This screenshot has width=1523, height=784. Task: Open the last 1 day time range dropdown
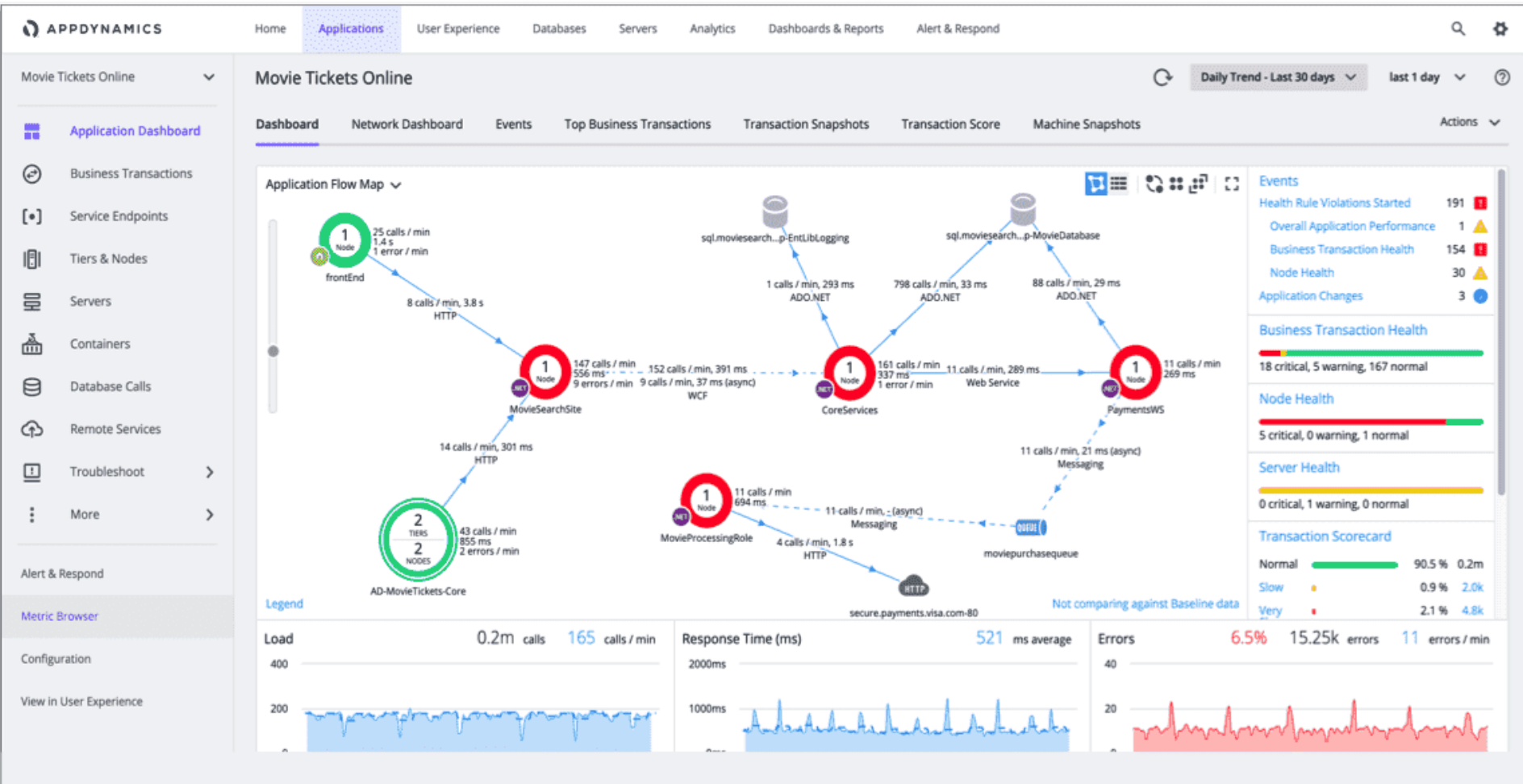(1426, 77)
